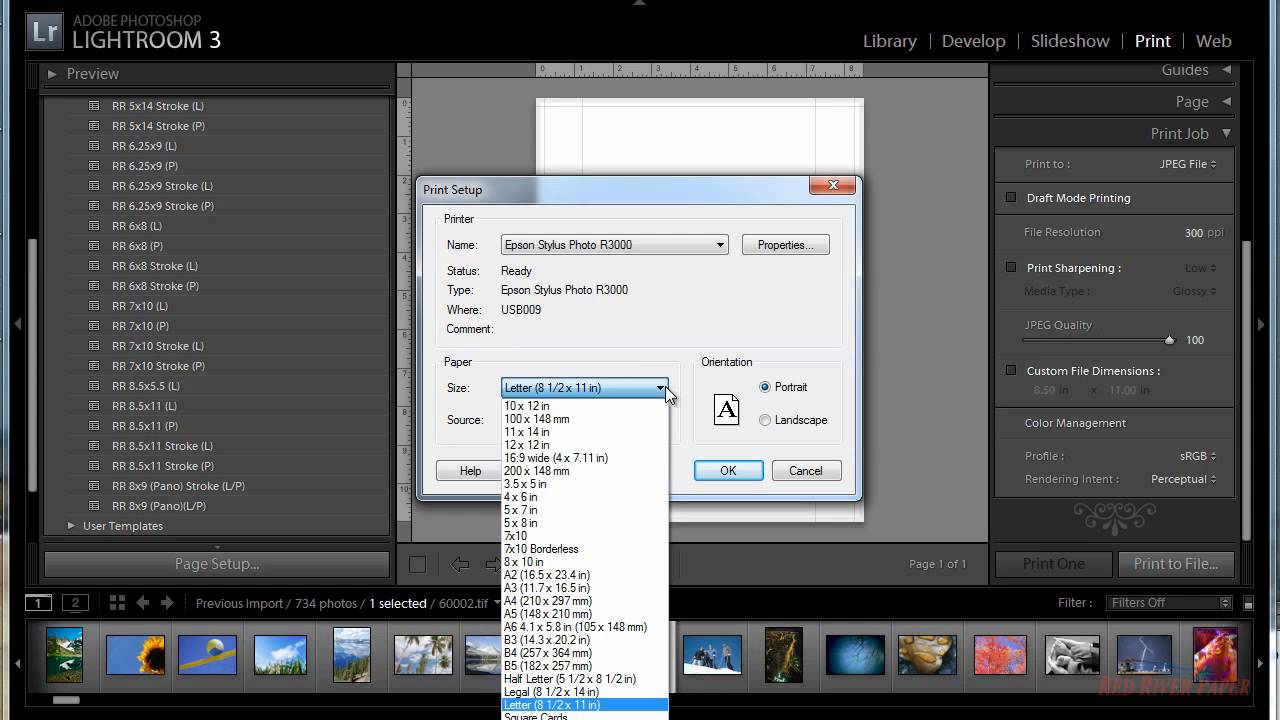Click the second window '2' display icon

75,603
